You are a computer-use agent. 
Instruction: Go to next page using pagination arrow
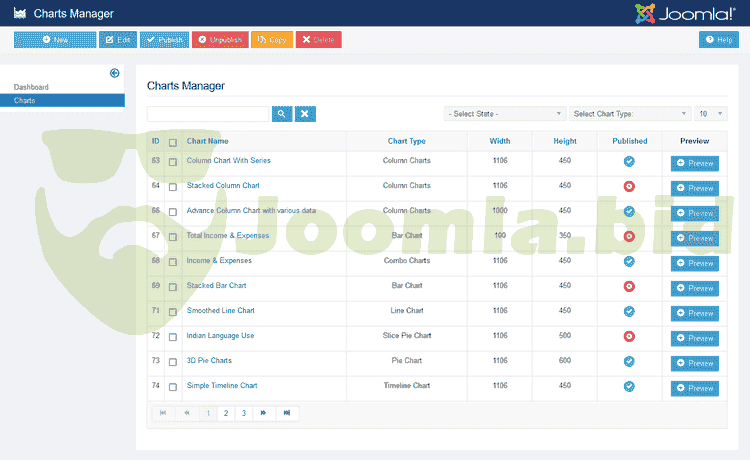point(264,413)
